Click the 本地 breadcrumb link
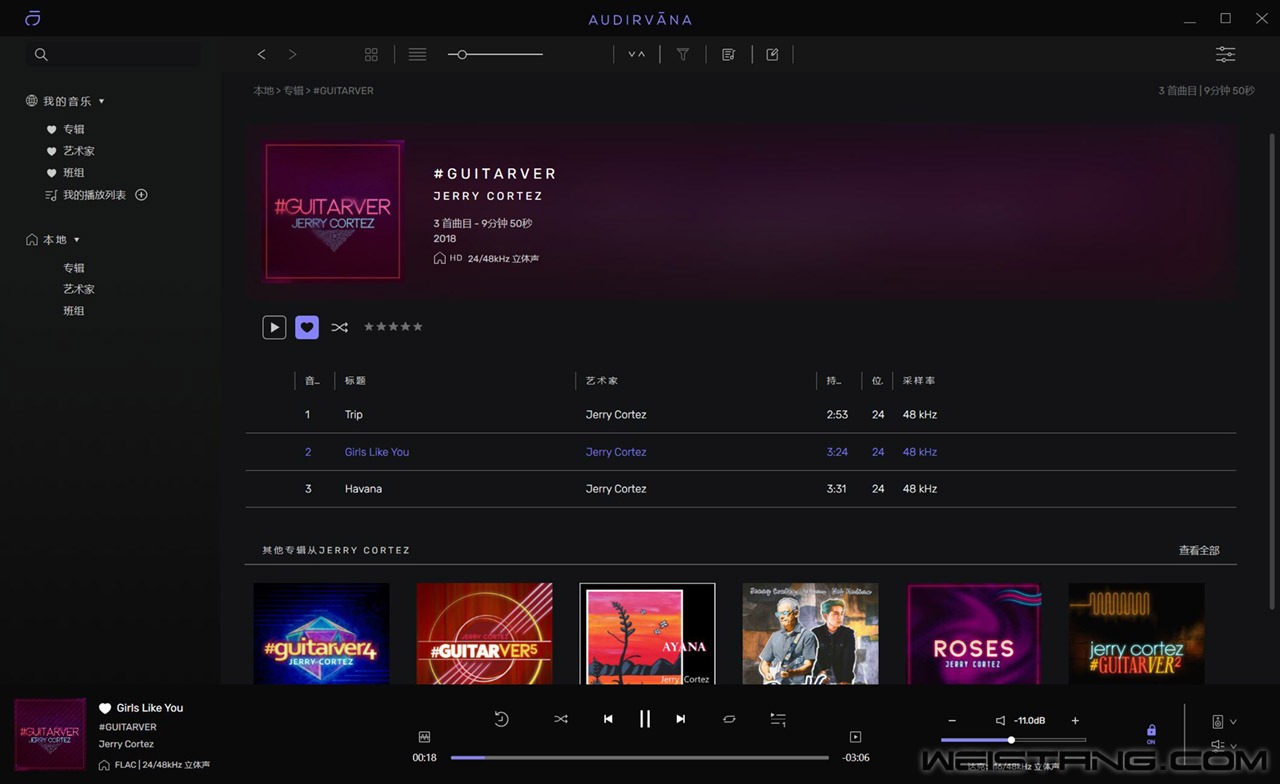Viewport: 1280px width, 784px height. coord(263,91)
